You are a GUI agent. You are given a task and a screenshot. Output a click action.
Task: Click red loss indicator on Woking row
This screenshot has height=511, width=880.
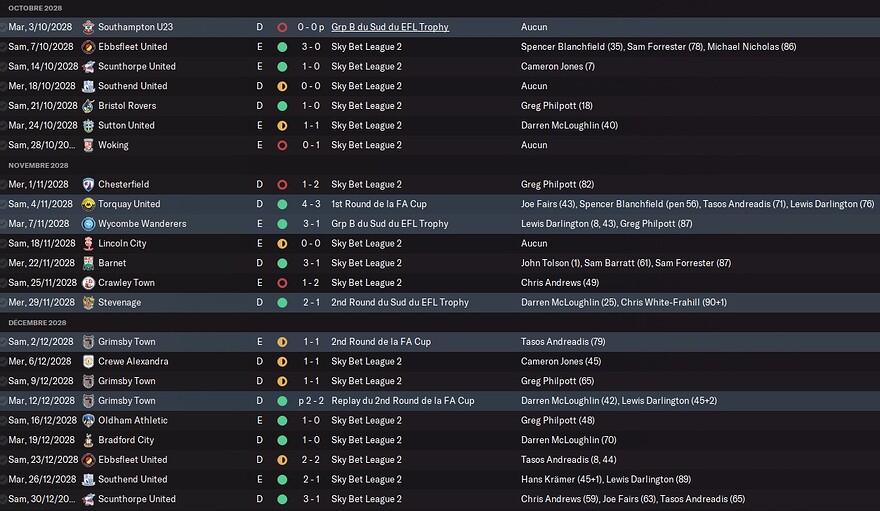(282, 145)
